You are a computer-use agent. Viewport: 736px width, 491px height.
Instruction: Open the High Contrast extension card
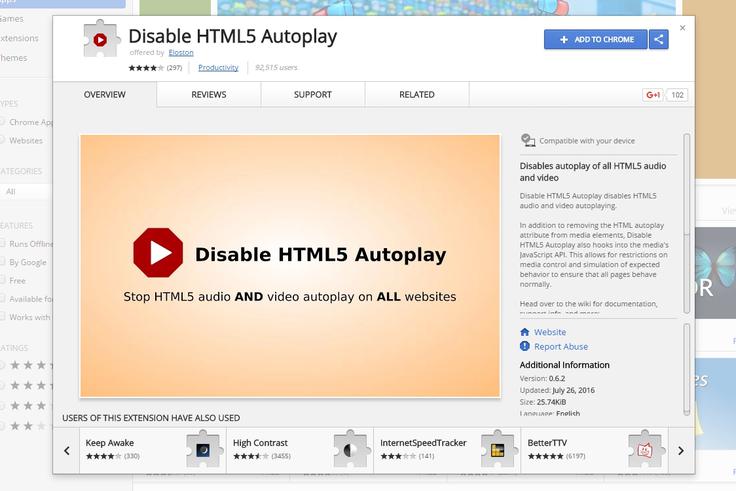click(300, 450)
